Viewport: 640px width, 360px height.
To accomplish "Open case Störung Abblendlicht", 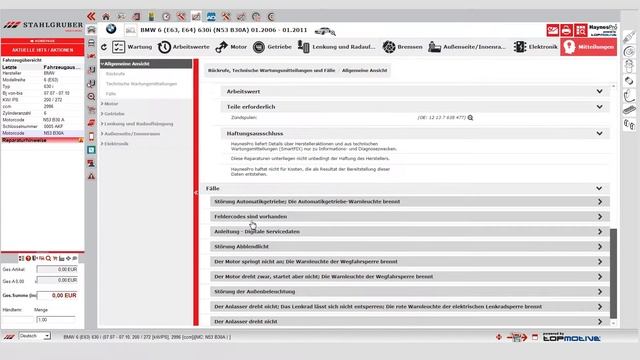I will pos(410,247).
